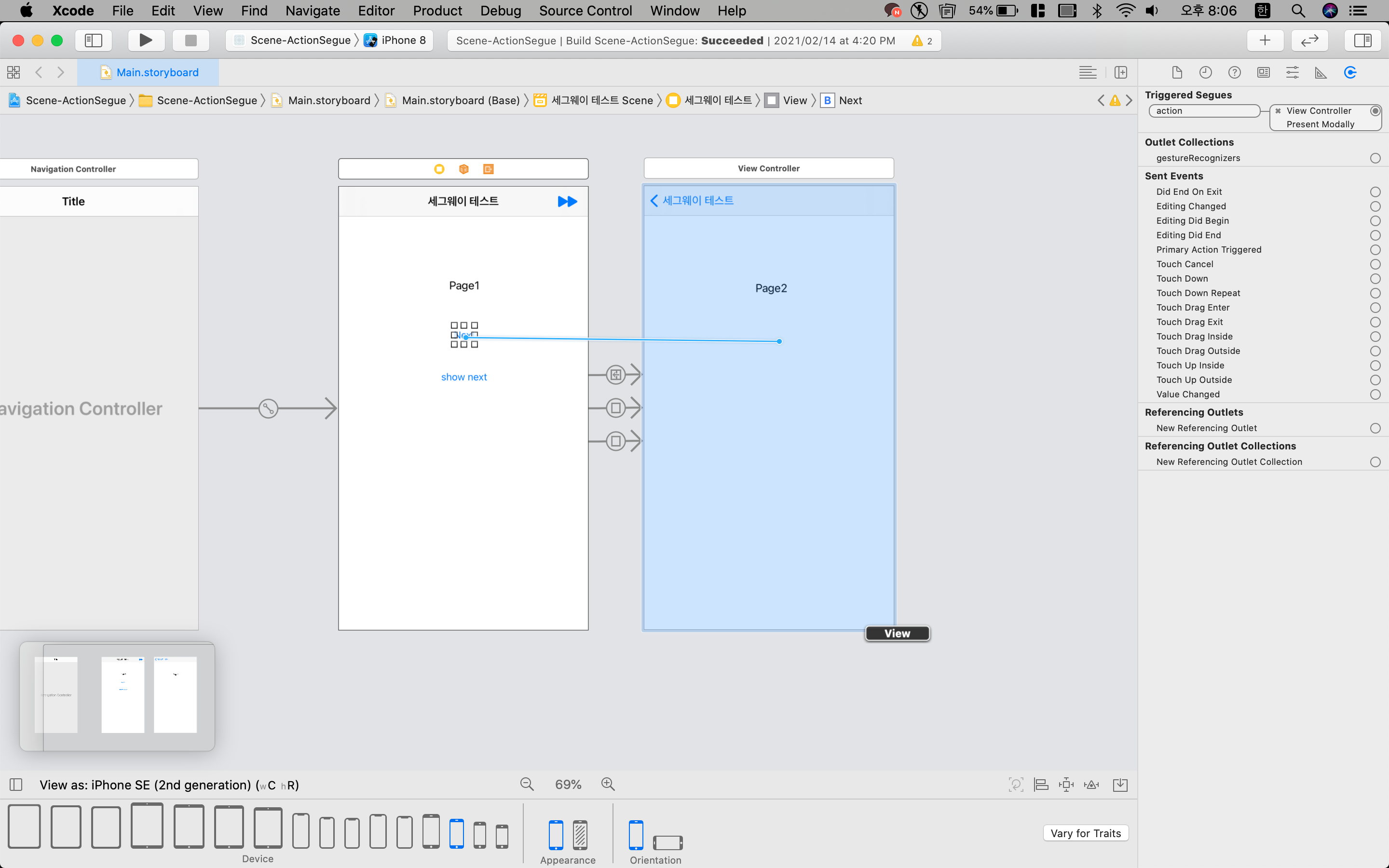Click the Vary for Traits button
This screenshot has height=868, width=1389.
click(1085, 833)
